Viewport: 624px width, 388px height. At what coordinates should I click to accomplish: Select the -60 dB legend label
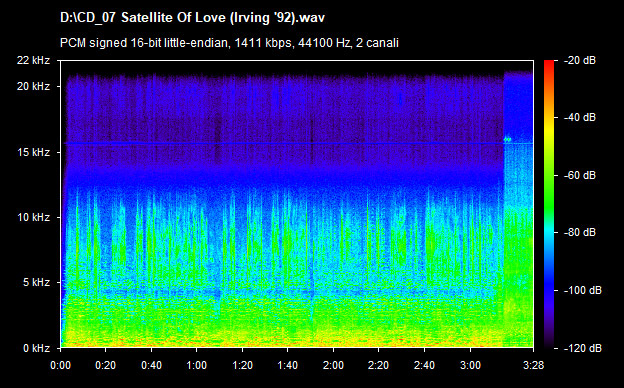pyautogui.click(x=580, y=175)
